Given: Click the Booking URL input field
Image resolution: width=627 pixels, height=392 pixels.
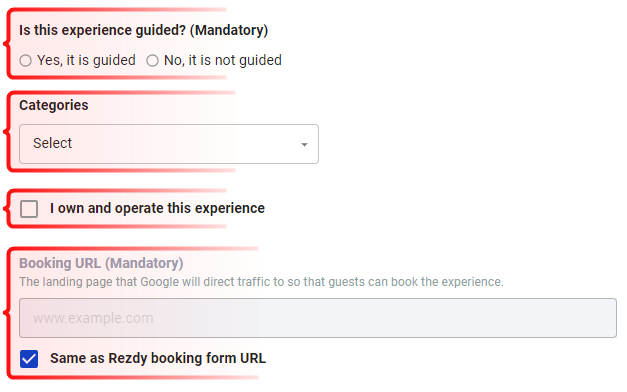Looking at the screenshot, I should 318,318.
